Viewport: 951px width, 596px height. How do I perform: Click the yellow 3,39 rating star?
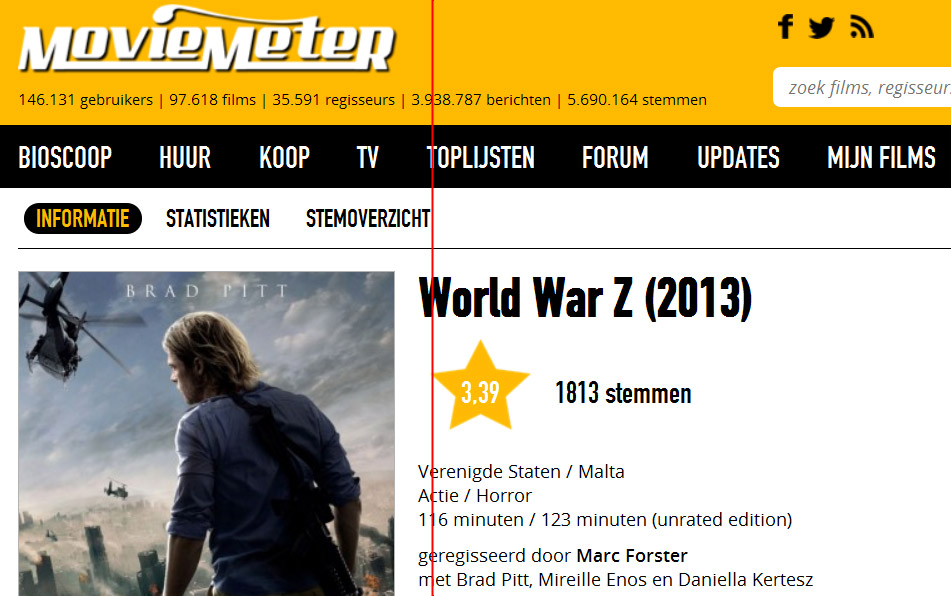[x=481, y=387]
